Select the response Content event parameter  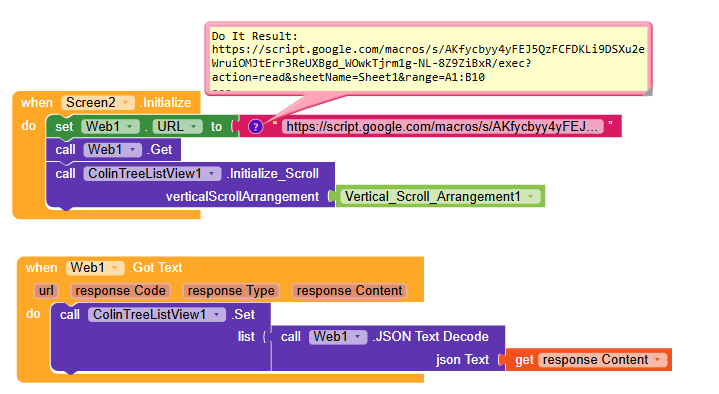pos(349,291)
